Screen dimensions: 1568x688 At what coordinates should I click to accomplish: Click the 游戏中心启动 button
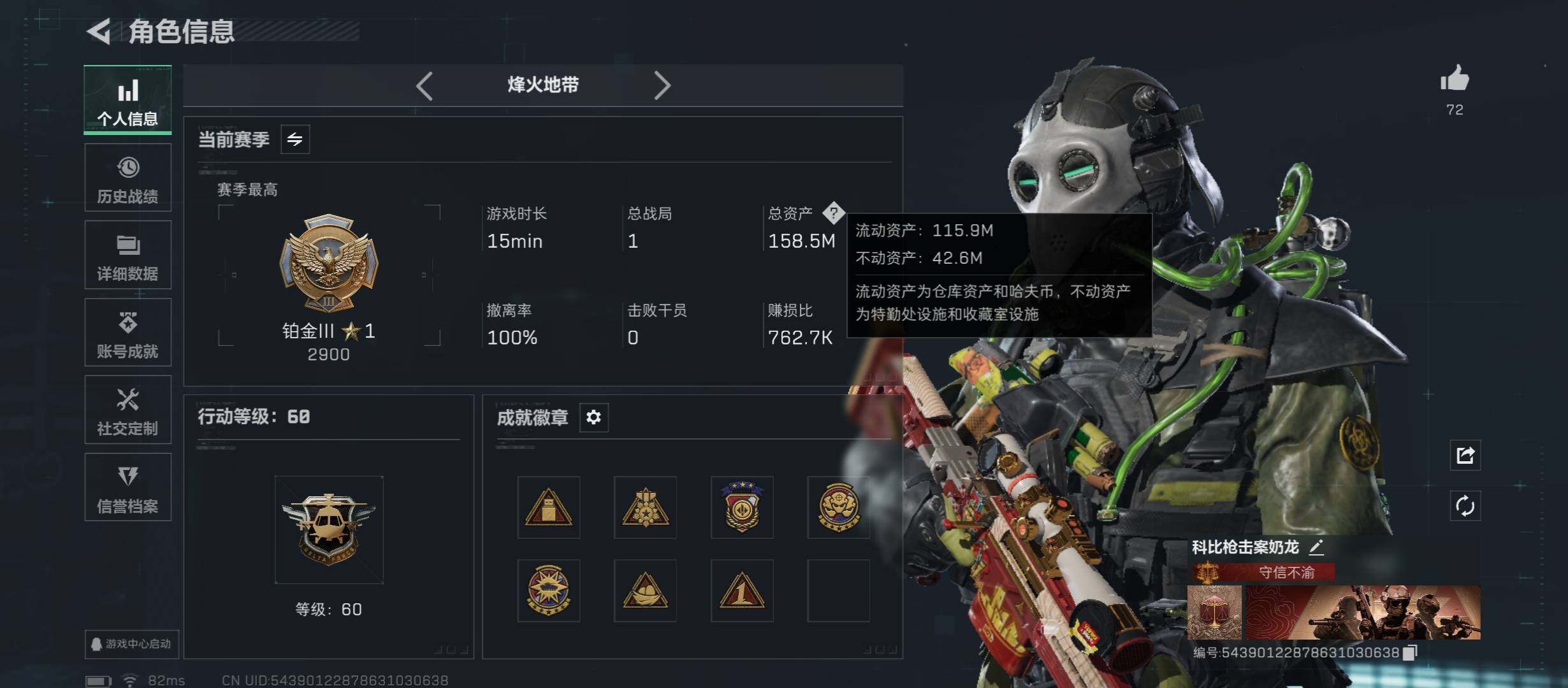131,644
